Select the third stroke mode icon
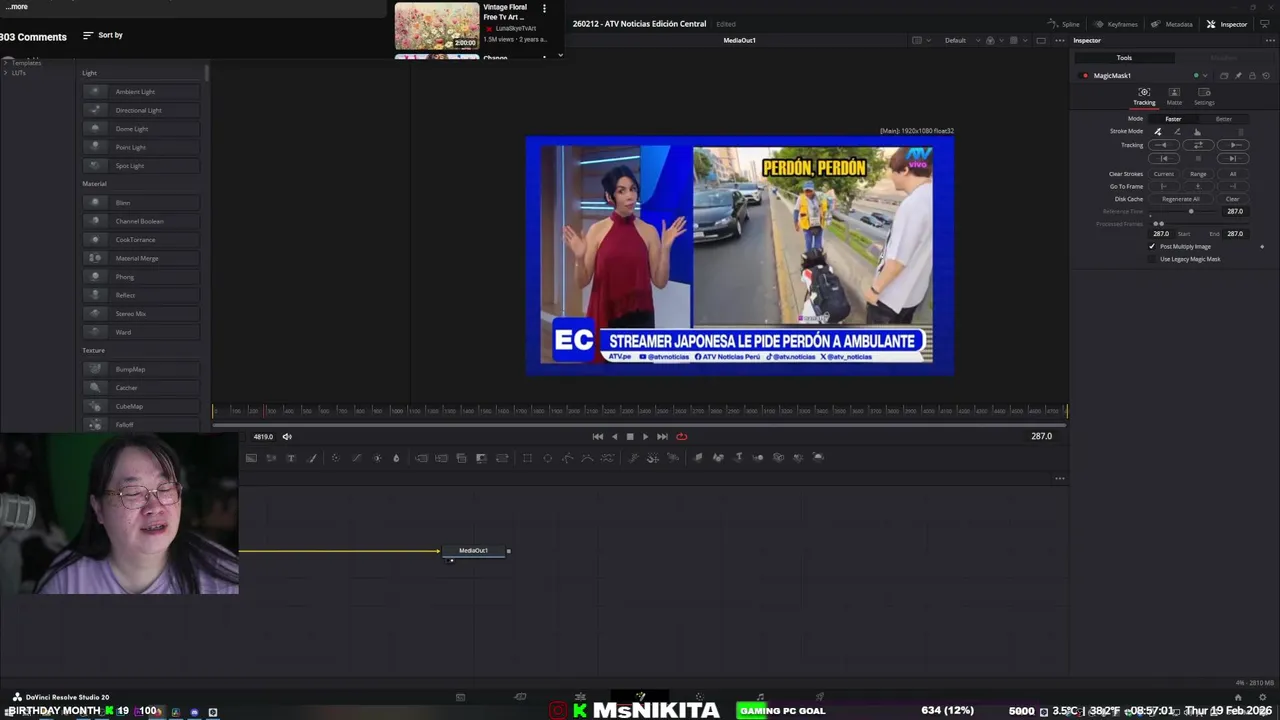1280x720 pixels. [1197, 131]
